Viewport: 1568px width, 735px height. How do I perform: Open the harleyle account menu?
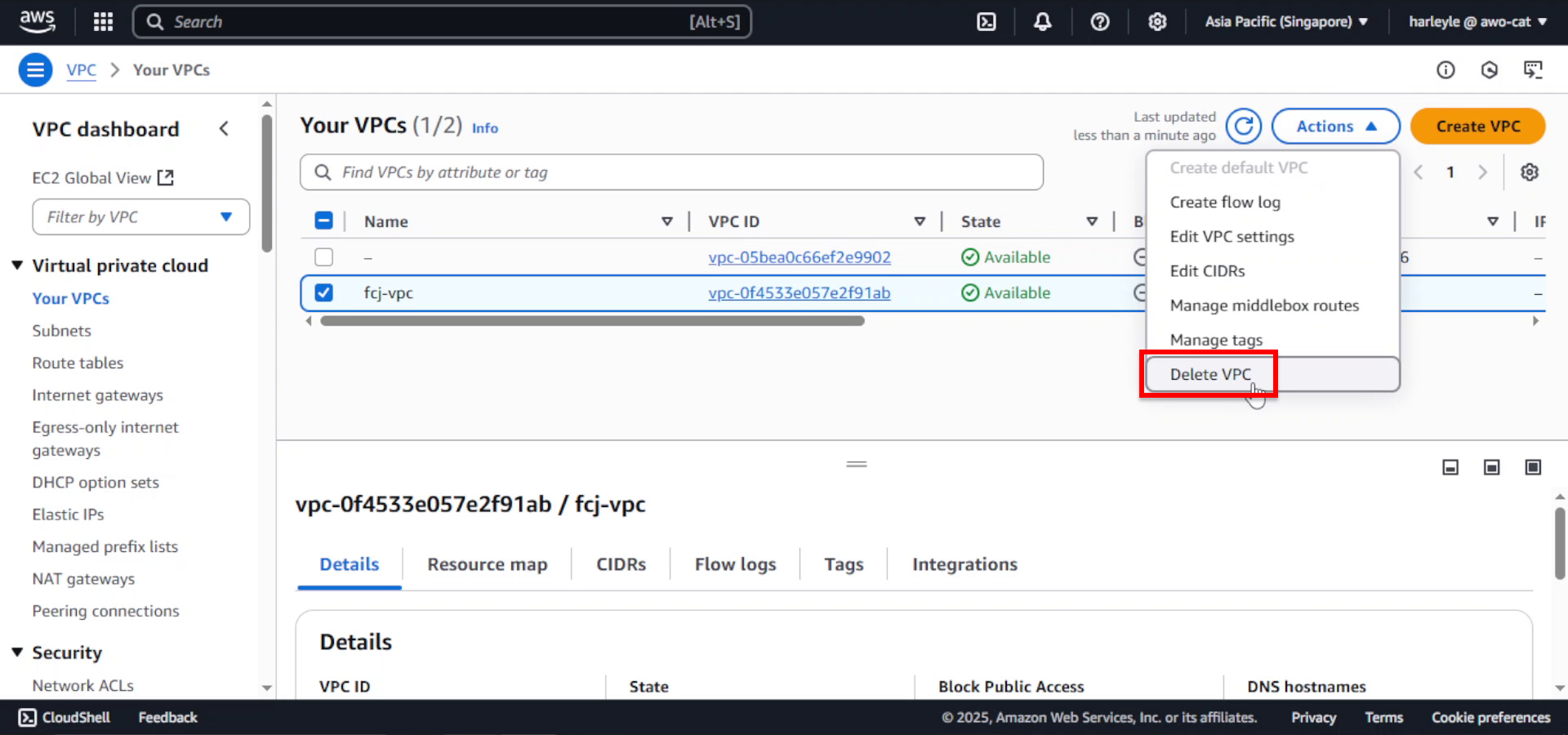click(1477, 22)
